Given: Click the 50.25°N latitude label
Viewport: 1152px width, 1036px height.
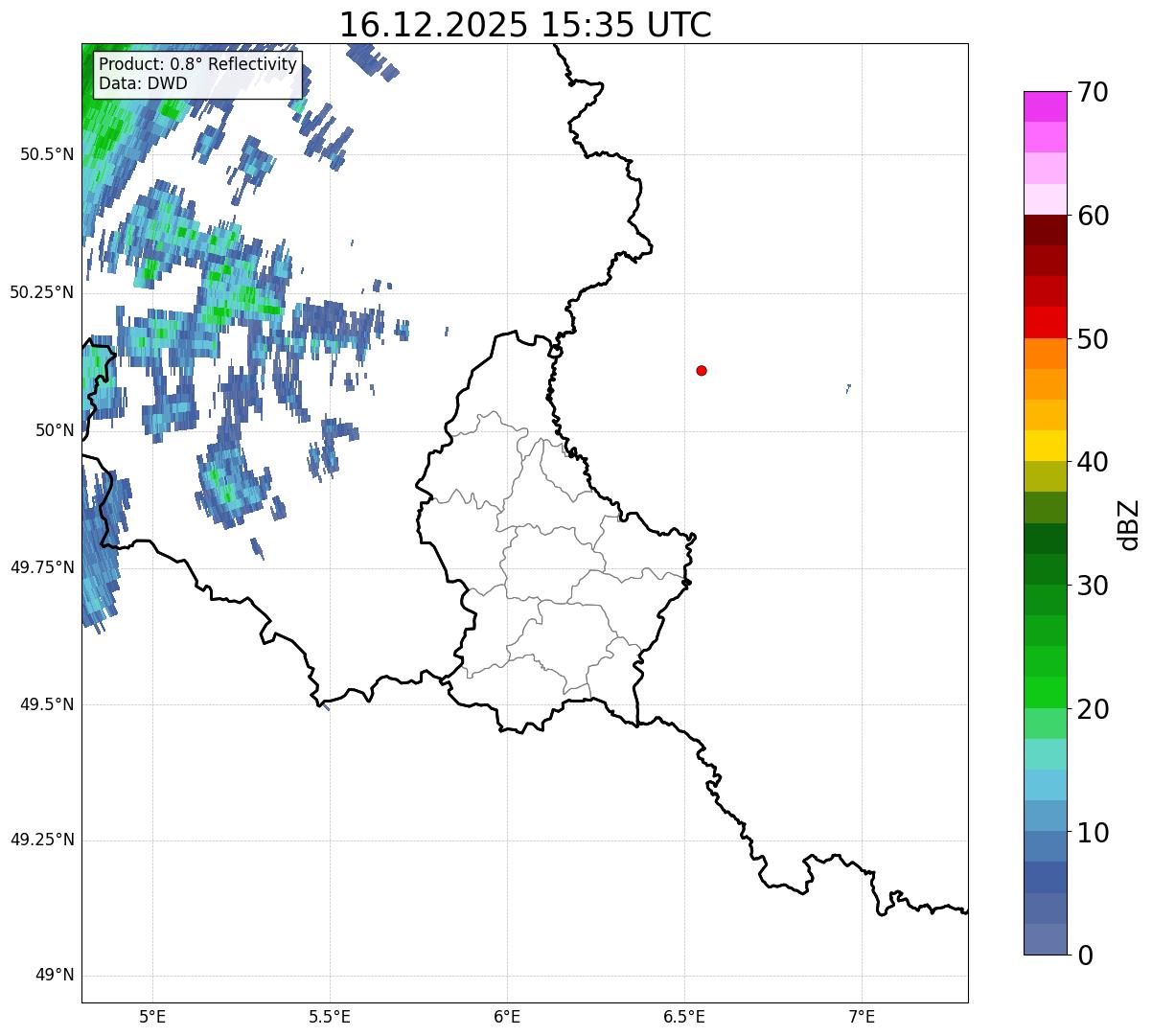Looking at the screenshot, I should pyautogui.click(x=41, y=292).
